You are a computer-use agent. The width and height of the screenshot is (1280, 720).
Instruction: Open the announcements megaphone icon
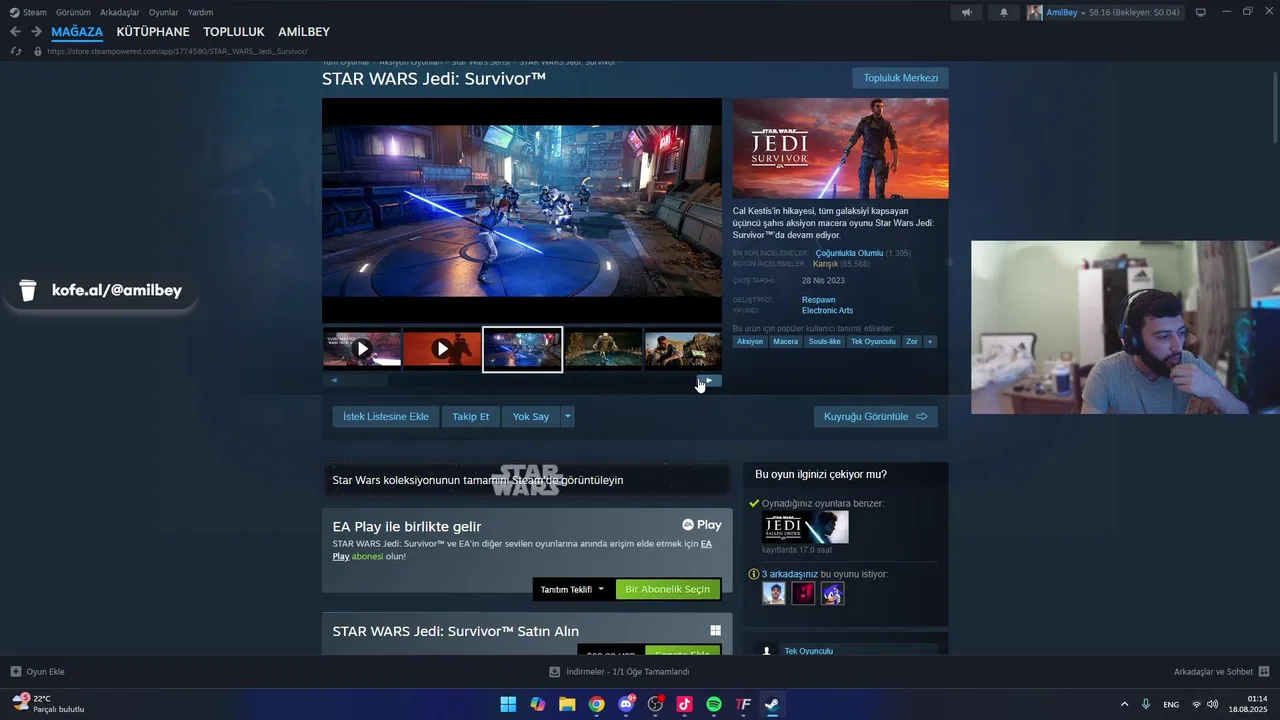click(x=966, y=12)
